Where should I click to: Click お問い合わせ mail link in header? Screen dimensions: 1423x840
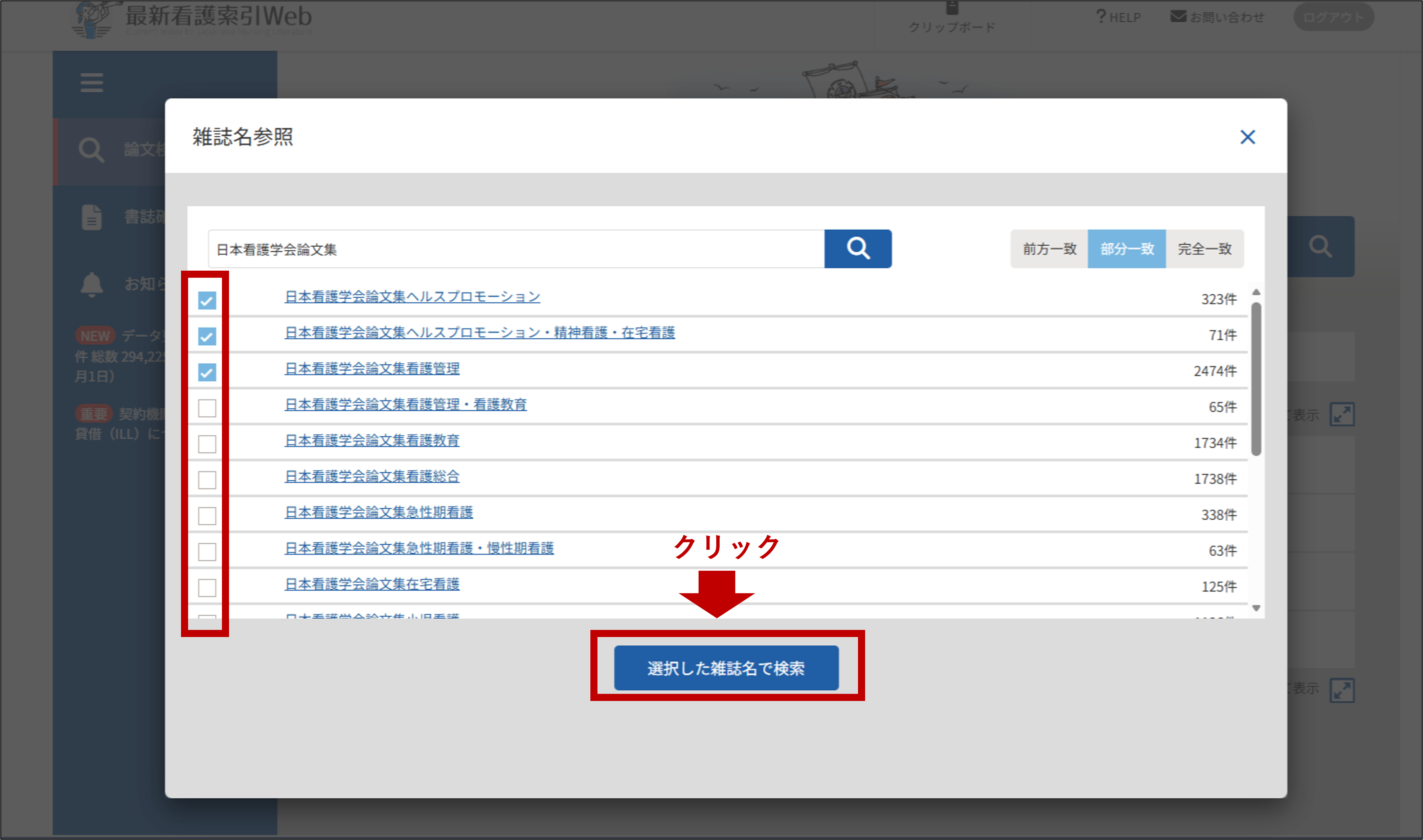[1217, 17]
